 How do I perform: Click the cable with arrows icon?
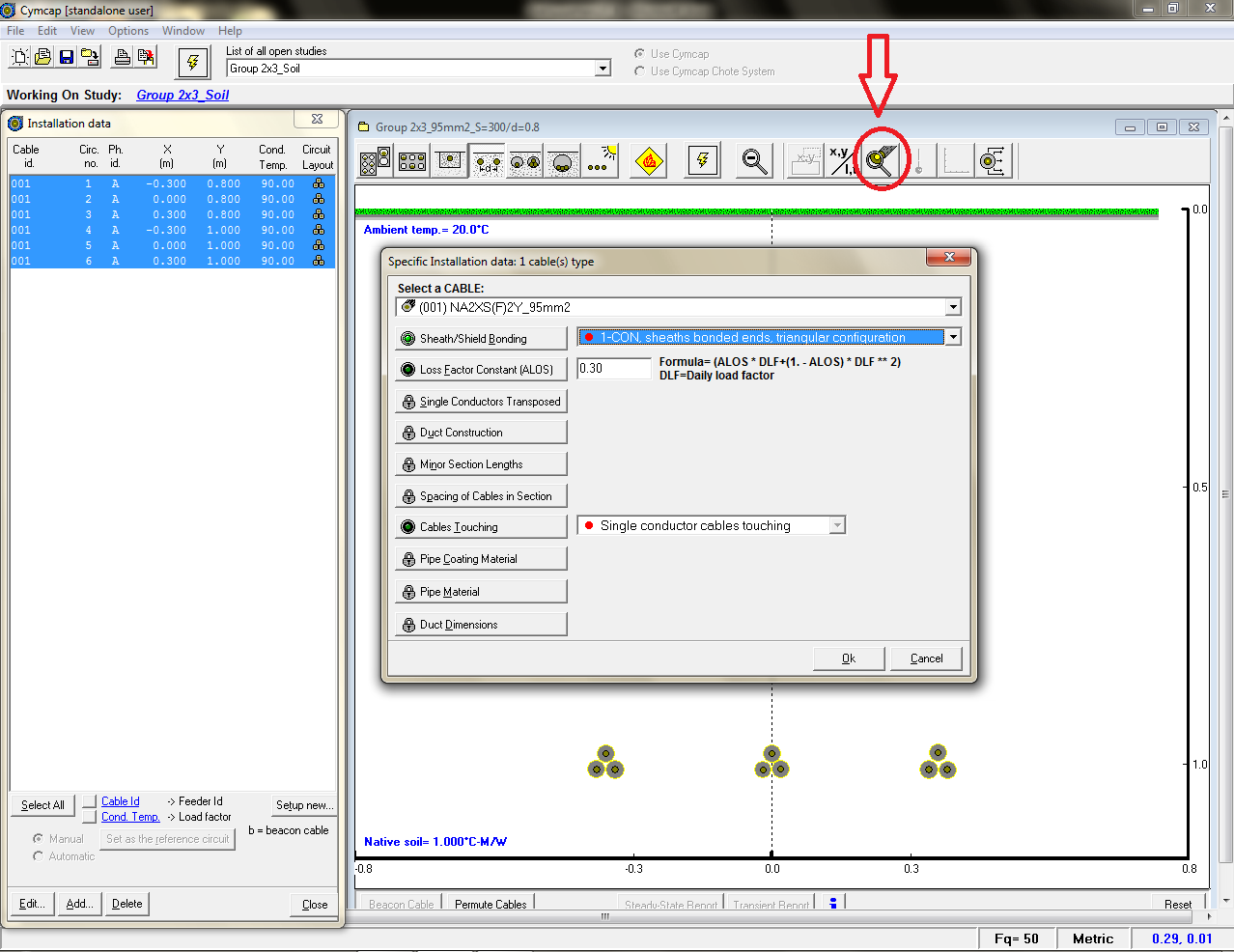(993, 161)
